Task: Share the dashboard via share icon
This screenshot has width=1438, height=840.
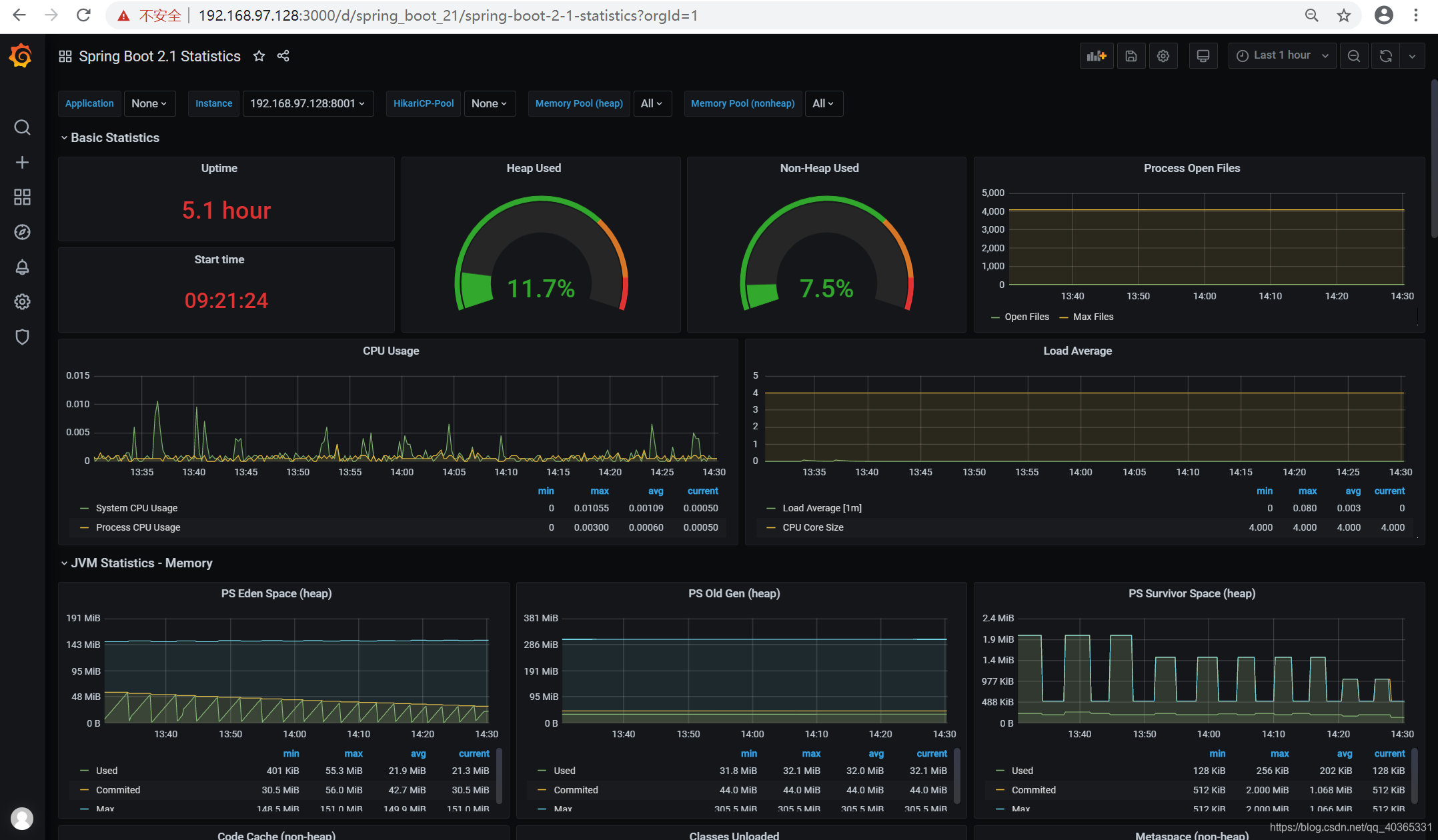Action: pos(283,56)
